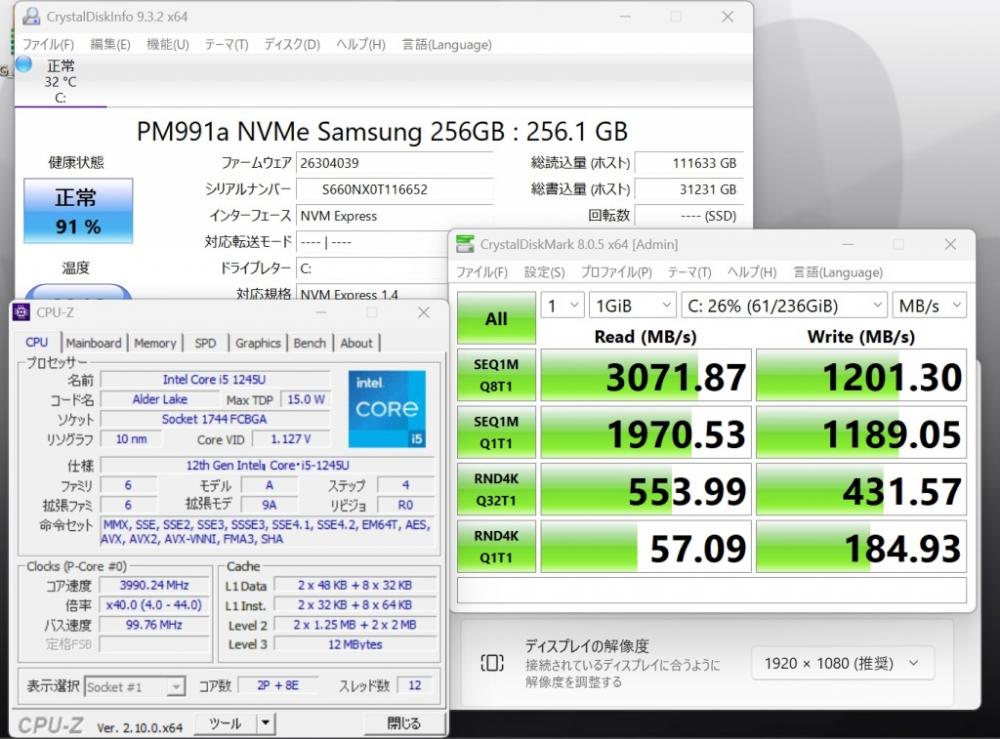
Task: Click the total host writes value 31231 GB
Action: [689, 189]
